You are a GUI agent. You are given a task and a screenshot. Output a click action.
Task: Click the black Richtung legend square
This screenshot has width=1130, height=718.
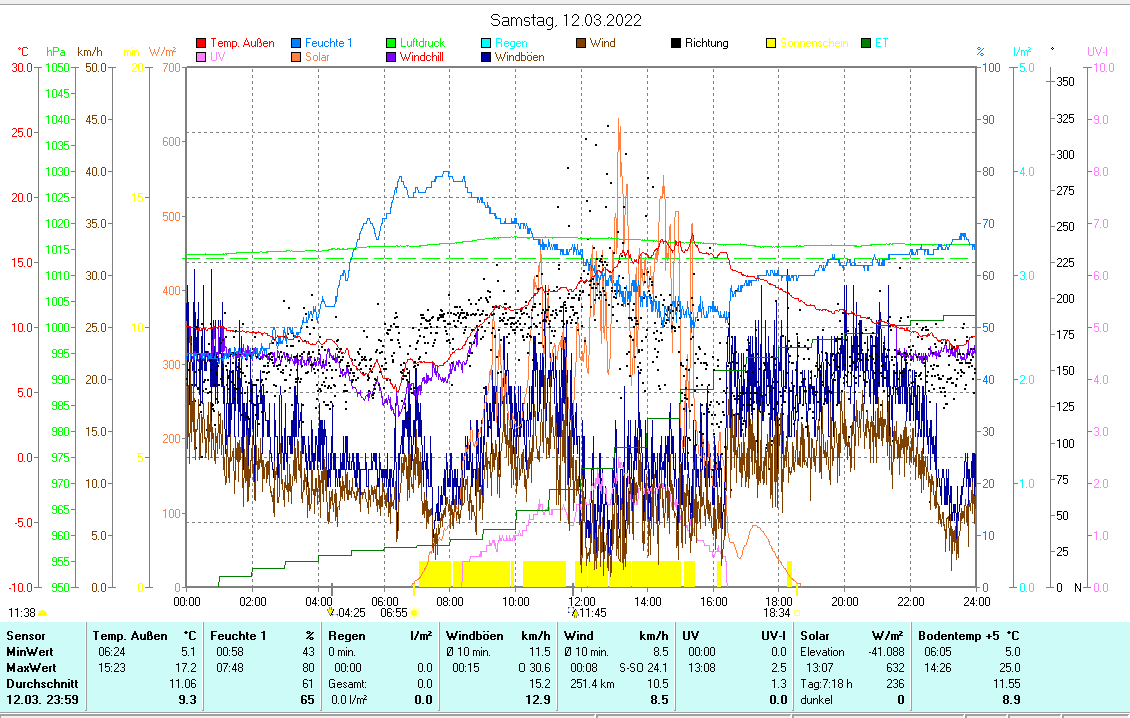point(677,43)
